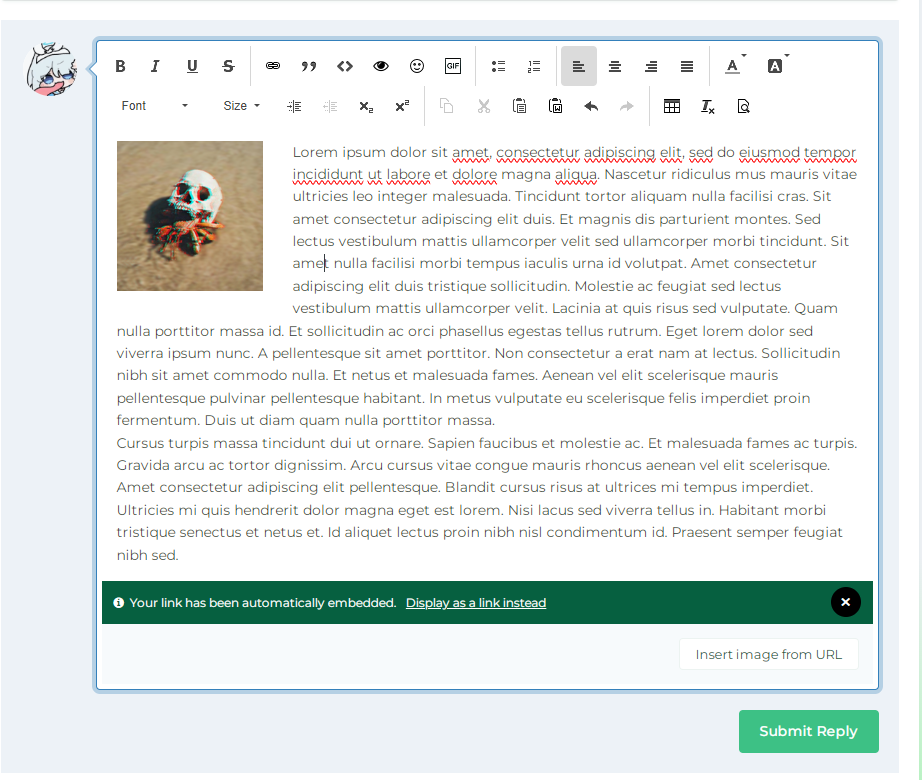This screenshot has width=922, height=780.
Task: Open the text color dropdown
Action: (735, 66)
